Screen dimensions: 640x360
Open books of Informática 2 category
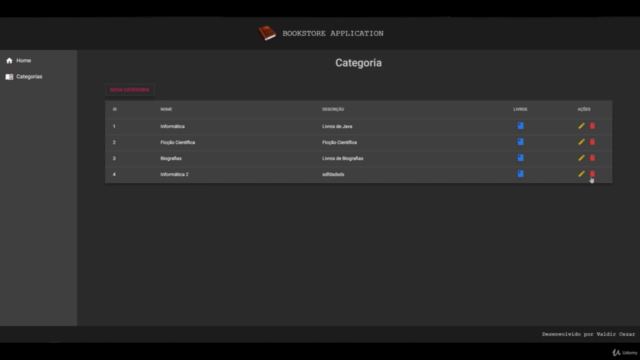click(x=520, y=173)
